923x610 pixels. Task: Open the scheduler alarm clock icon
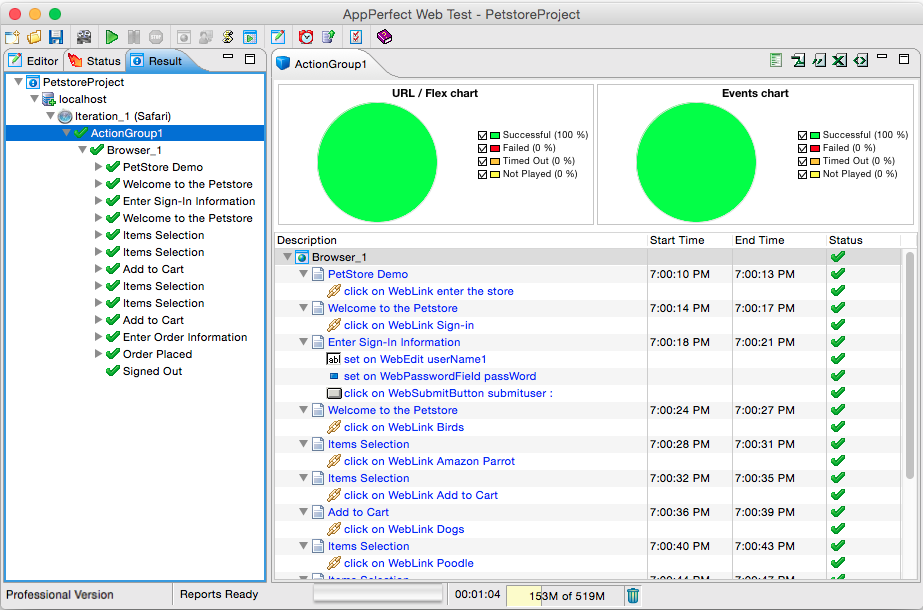tap(306, 37)
